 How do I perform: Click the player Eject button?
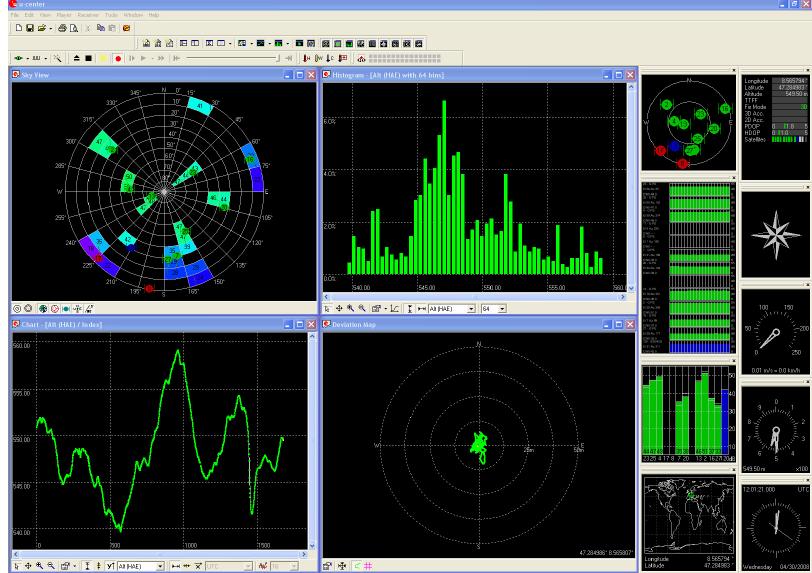point(77,58)
